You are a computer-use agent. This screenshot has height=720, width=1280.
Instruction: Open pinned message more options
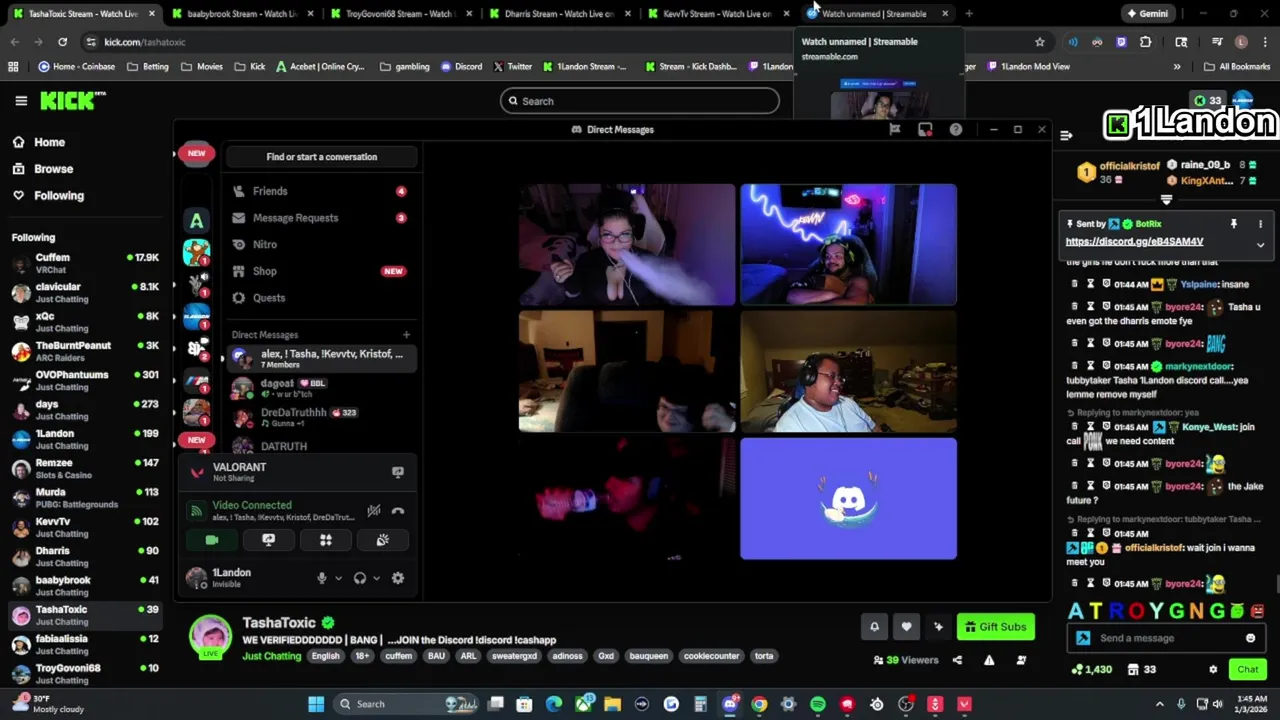[1260, 224]
